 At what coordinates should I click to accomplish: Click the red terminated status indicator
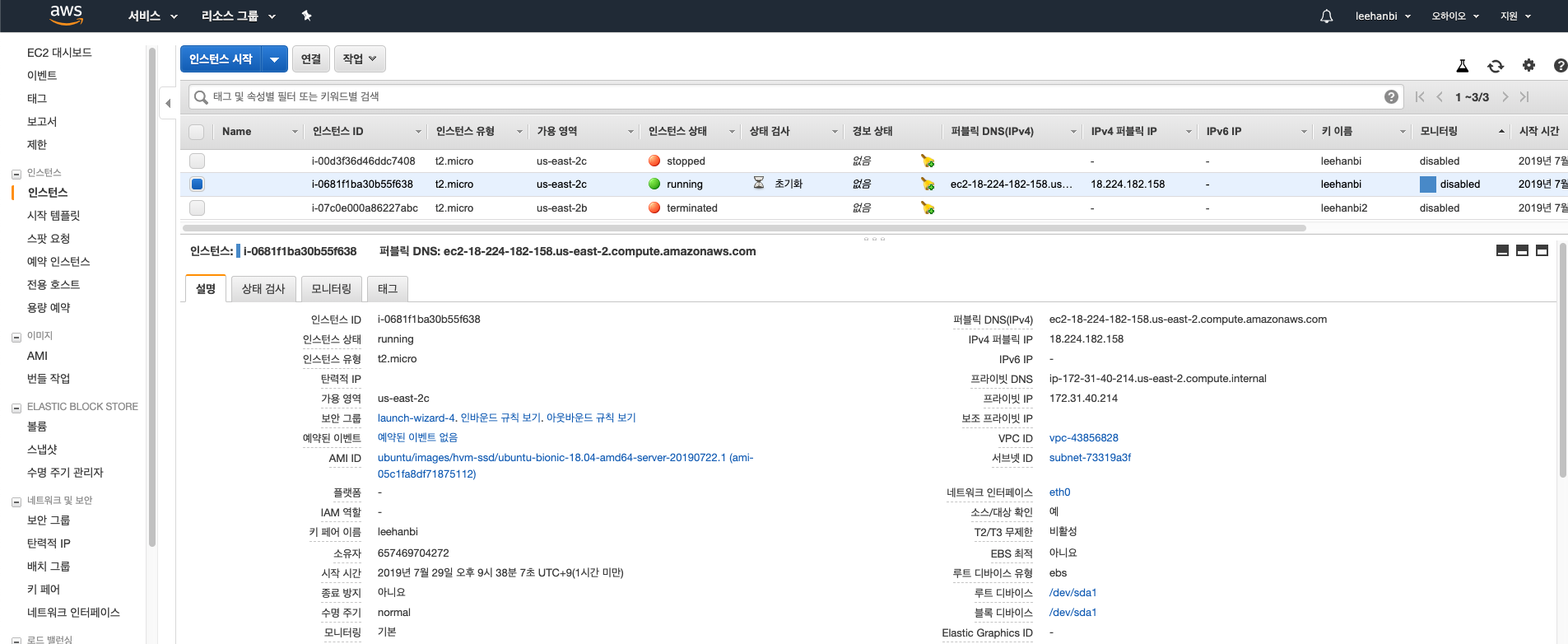pos(654,208)
